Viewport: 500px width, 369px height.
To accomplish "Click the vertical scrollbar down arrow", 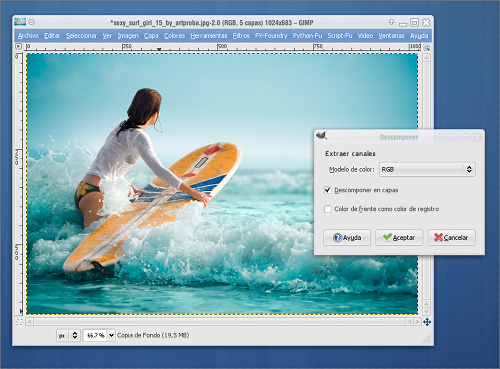I will [426, 312].
